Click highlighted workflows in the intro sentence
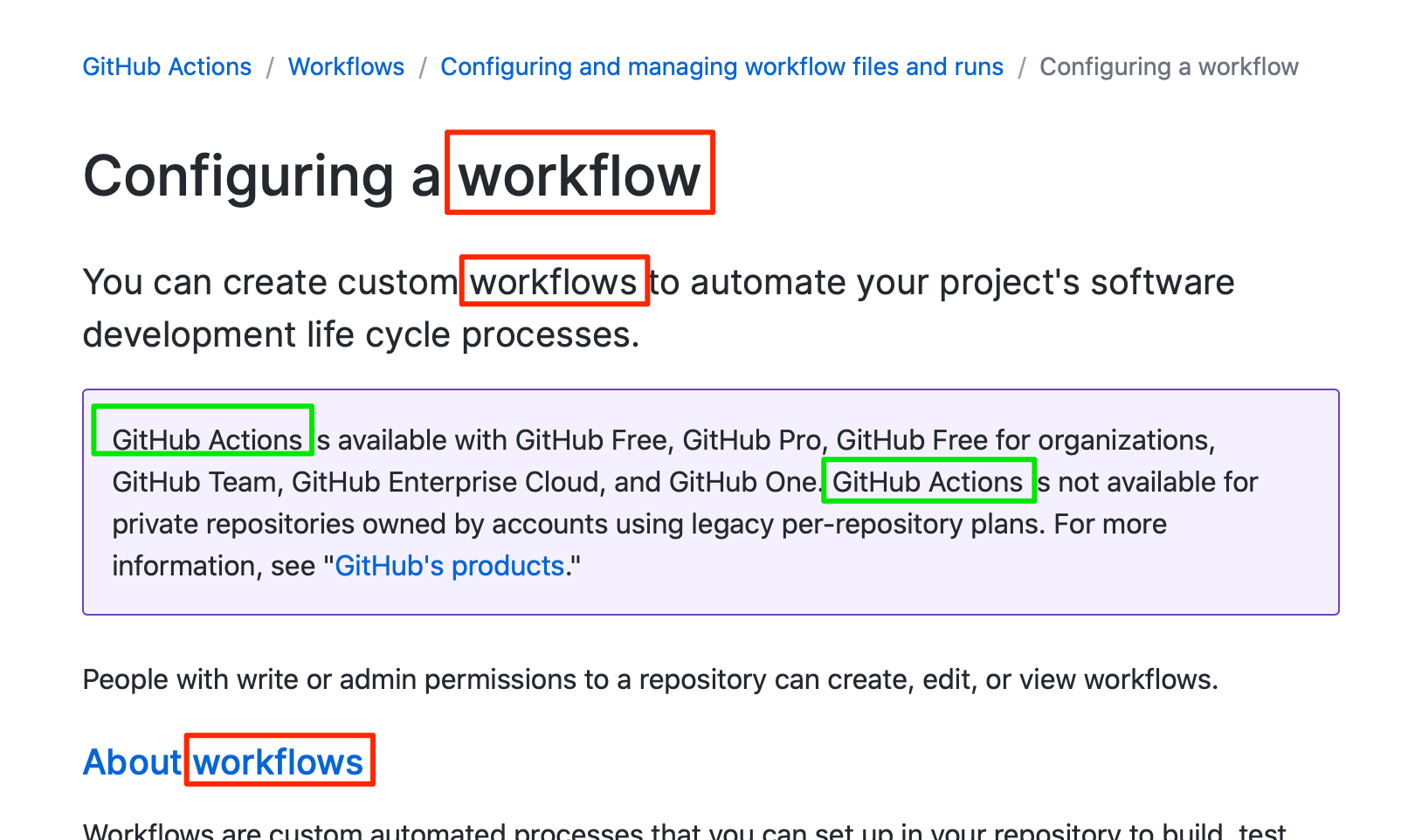Screen dimensions: 1415x840 (555, 281)
